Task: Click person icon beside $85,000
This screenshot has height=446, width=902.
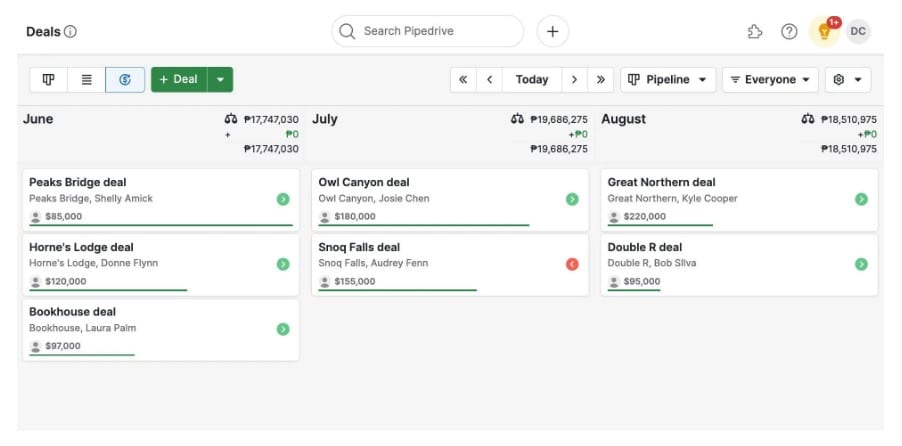Action: tap(36, 217)
